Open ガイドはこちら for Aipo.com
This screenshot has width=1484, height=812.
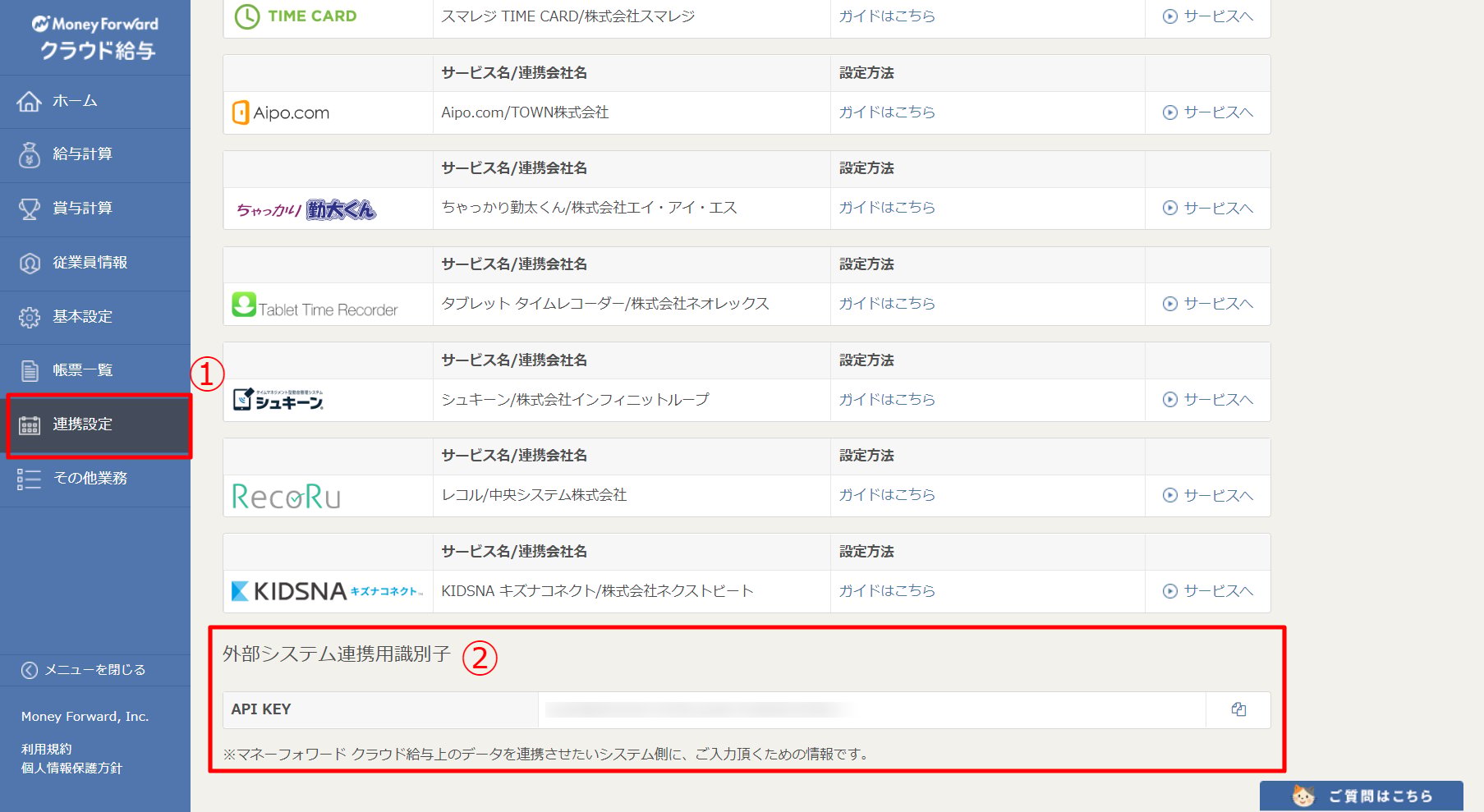886,112
